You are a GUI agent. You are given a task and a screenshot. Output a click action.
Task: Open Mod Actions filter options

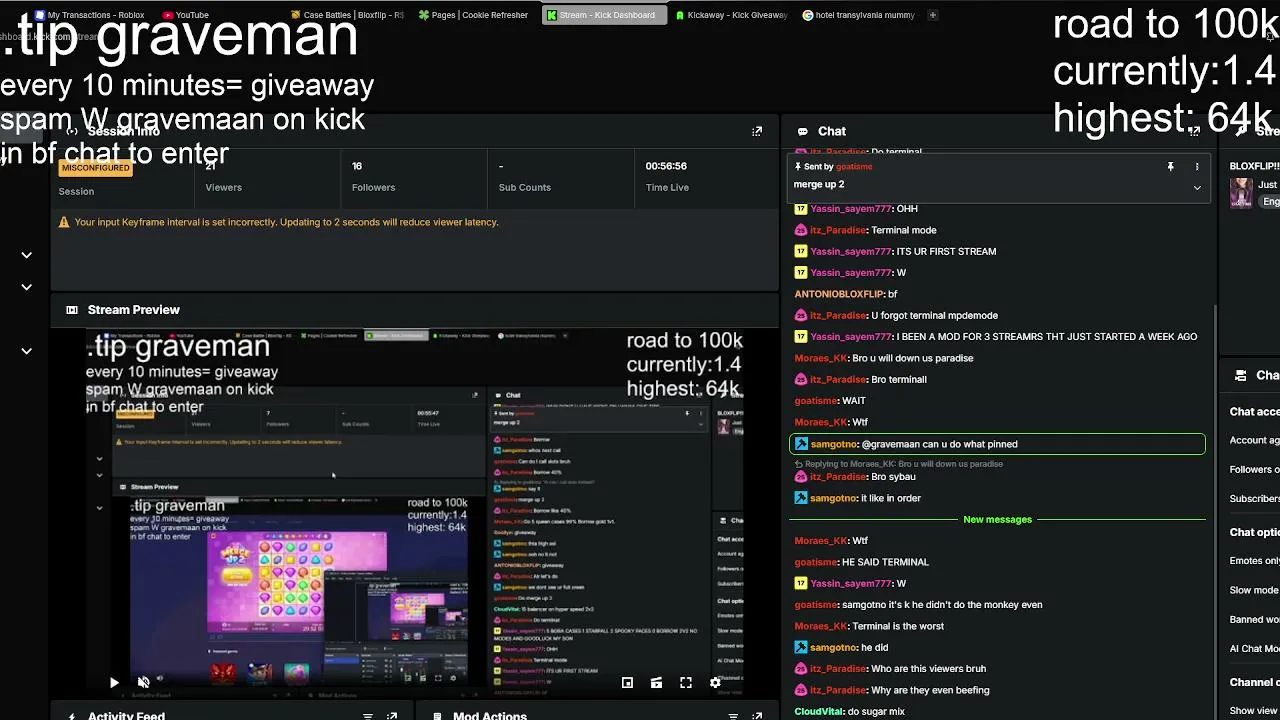click(x=733, y=716)
